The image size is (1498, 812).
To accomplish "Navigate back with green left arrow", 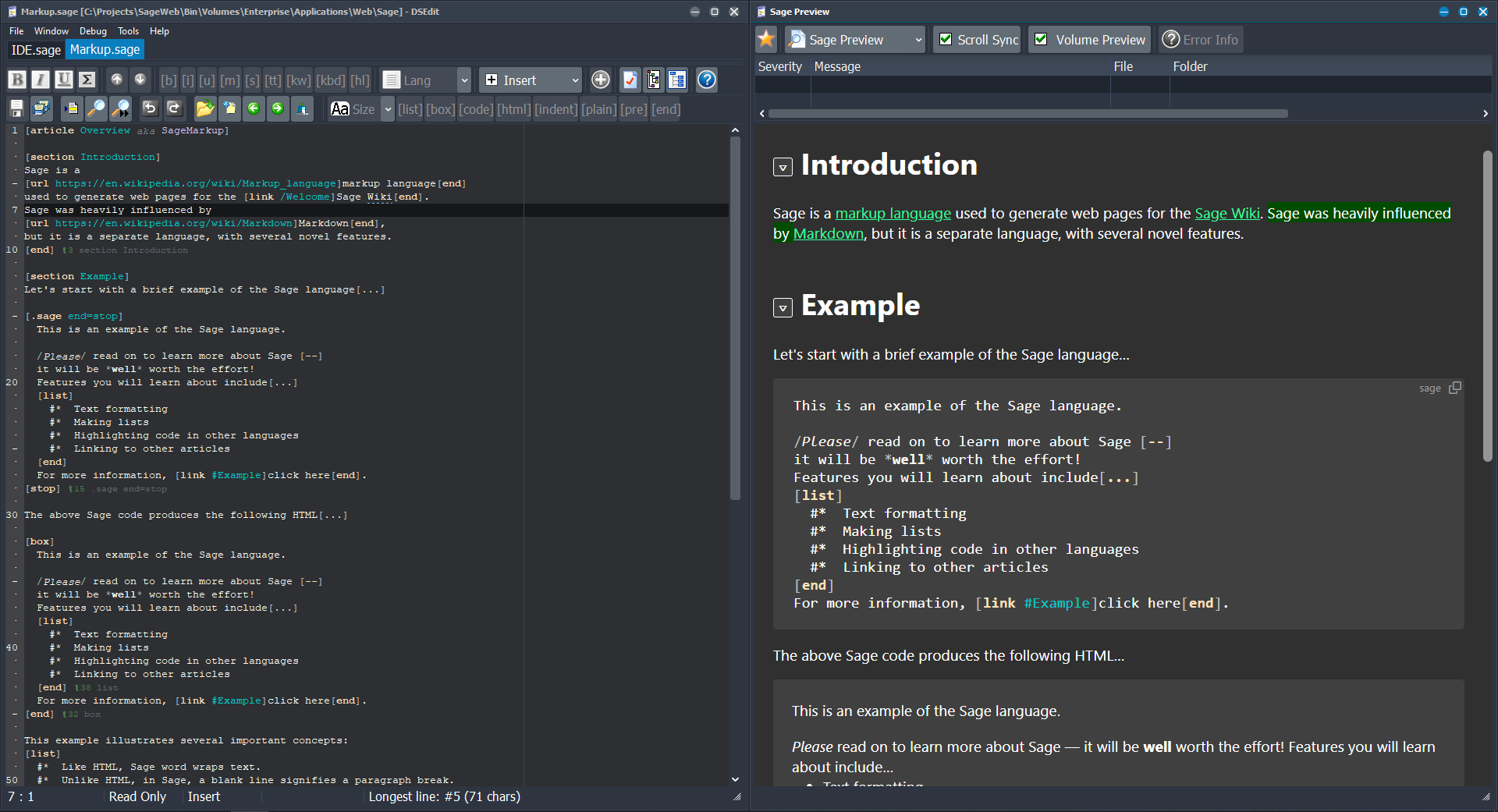I will point(254,108).
